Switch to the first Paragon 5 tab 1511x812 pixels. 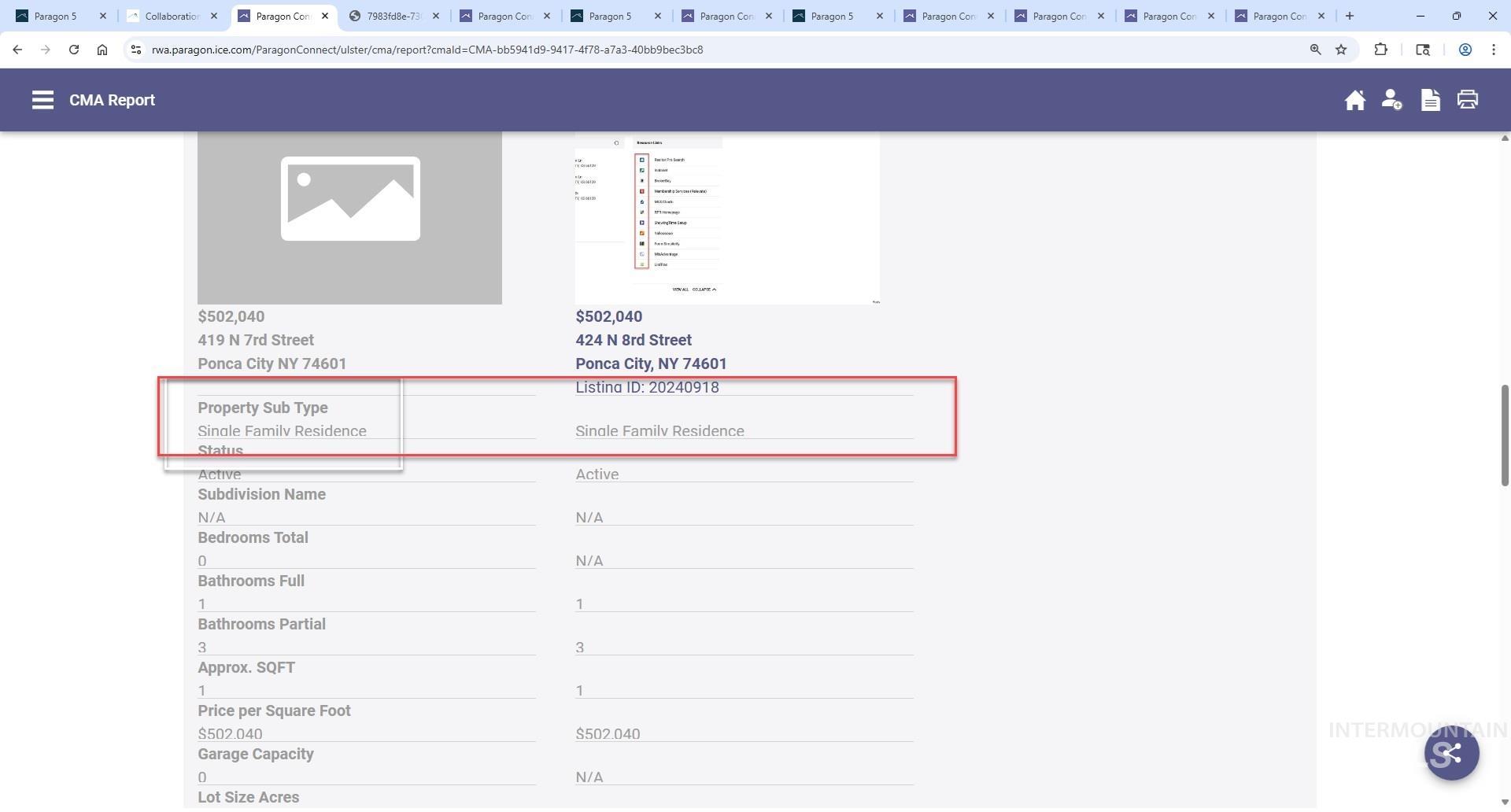click(x=55, y=16)
